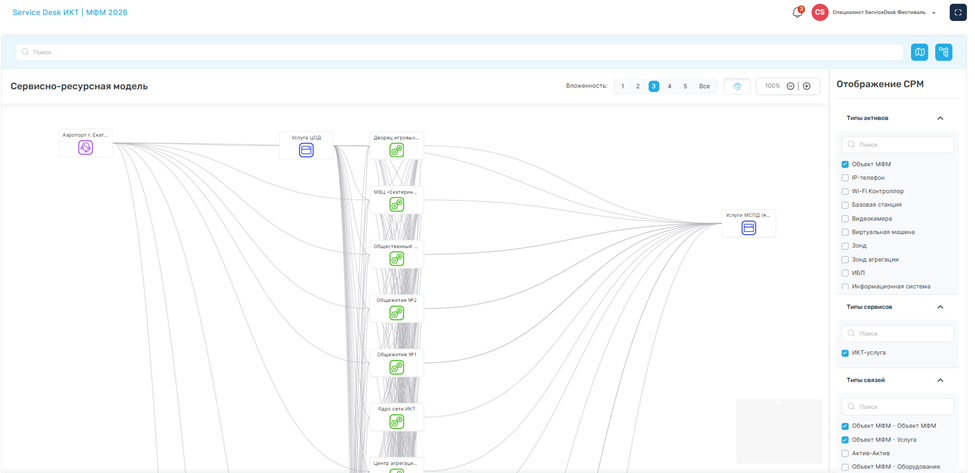Image resolution: width=975 pixels, height=473 pixels.
Task: Uncheck Объект МФМ - Объект МФМ link type
Action: coord(845,426)
